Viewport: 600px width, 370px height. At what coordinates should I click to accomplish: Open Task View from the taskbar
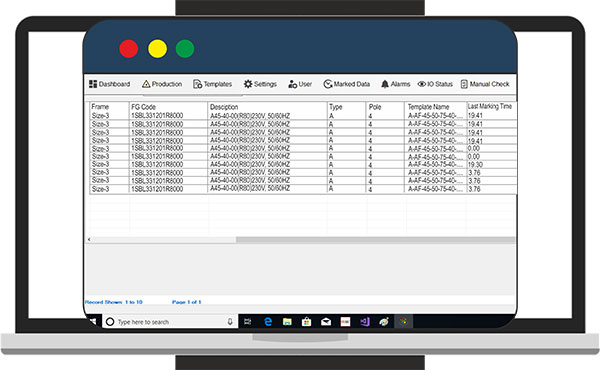tap(248, 322)
